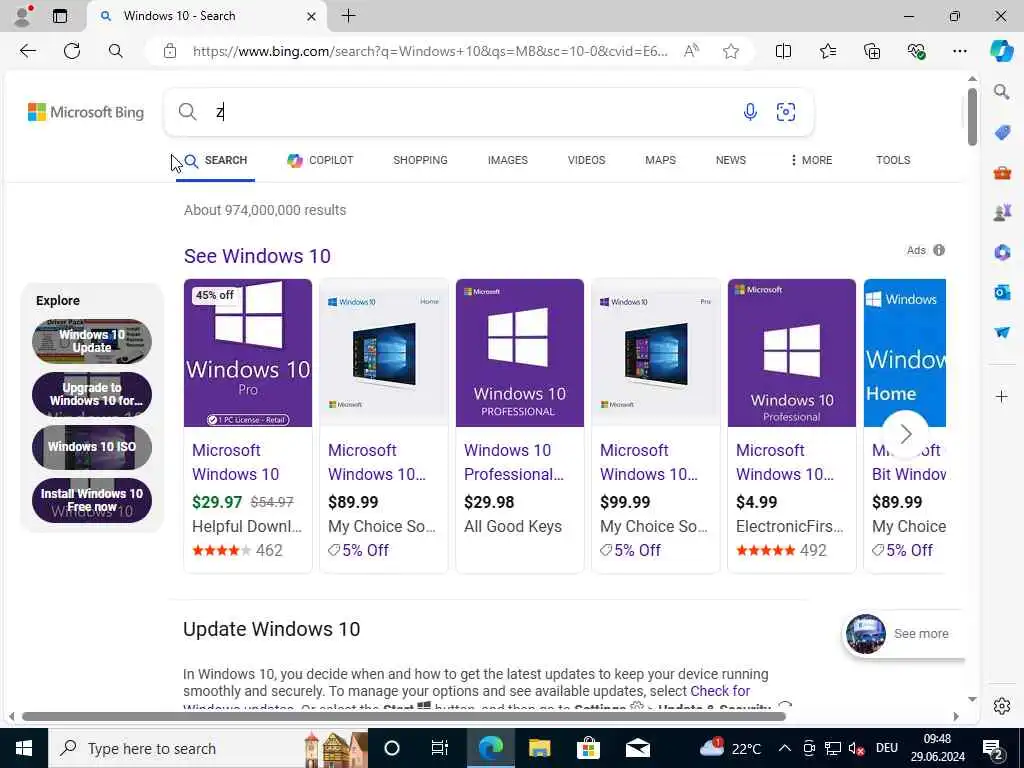The height and width of the screenshot is (768, 1024).
Task: Click the See more floating button
Action: (x=903, y=633)
